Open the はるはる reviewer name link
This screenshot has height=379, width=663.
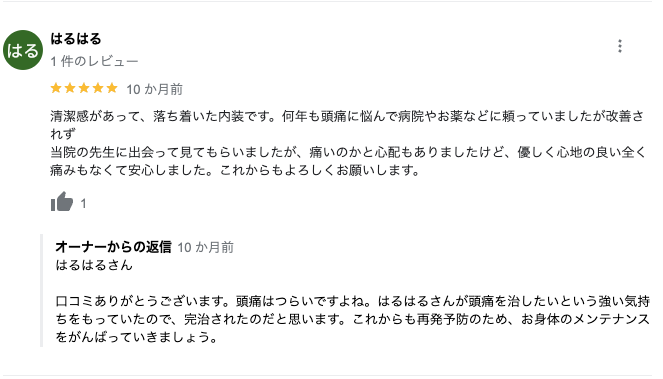(76, 39)
